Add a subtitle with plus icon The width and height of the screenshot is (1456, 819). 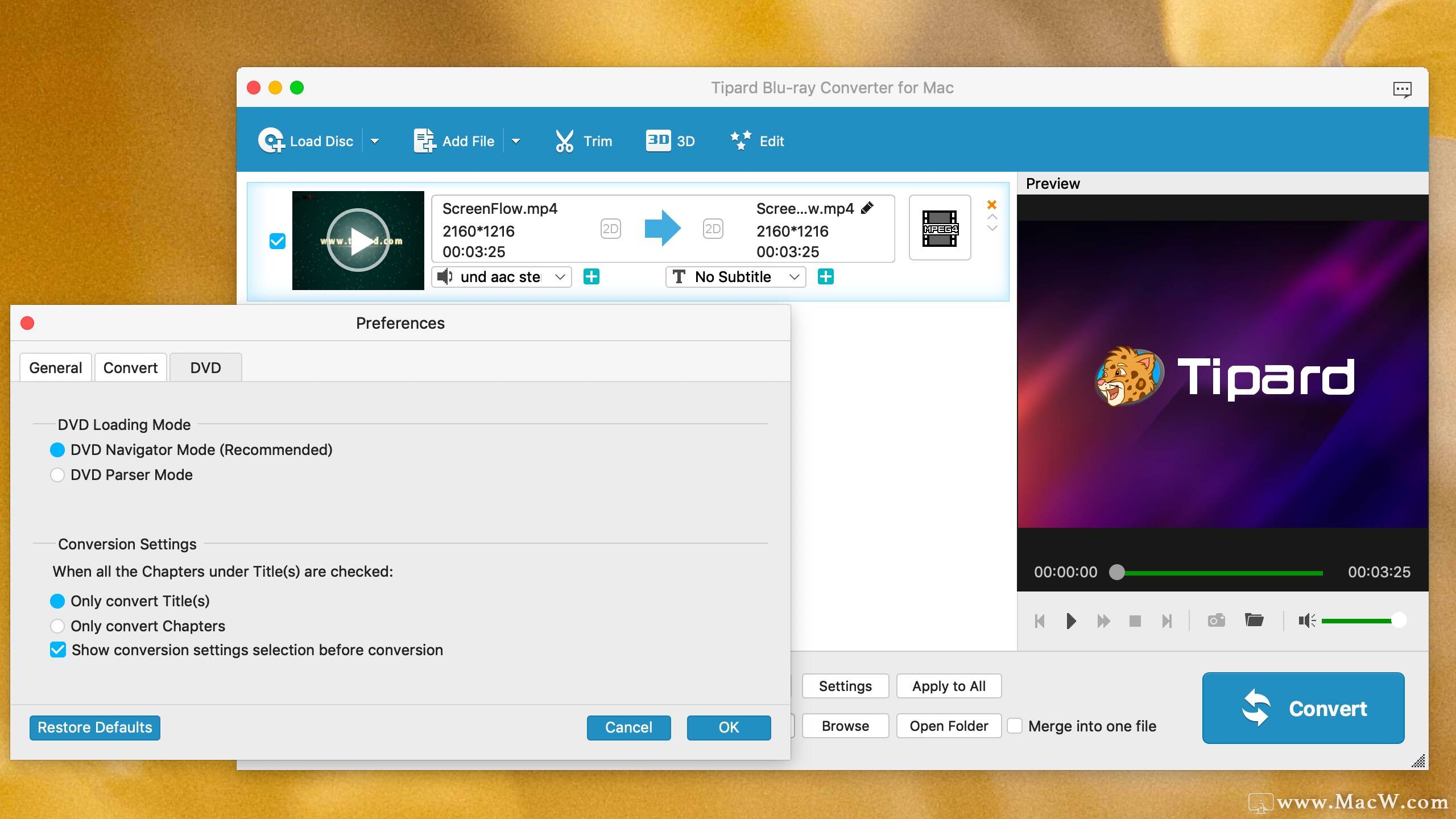pos(826,277)
